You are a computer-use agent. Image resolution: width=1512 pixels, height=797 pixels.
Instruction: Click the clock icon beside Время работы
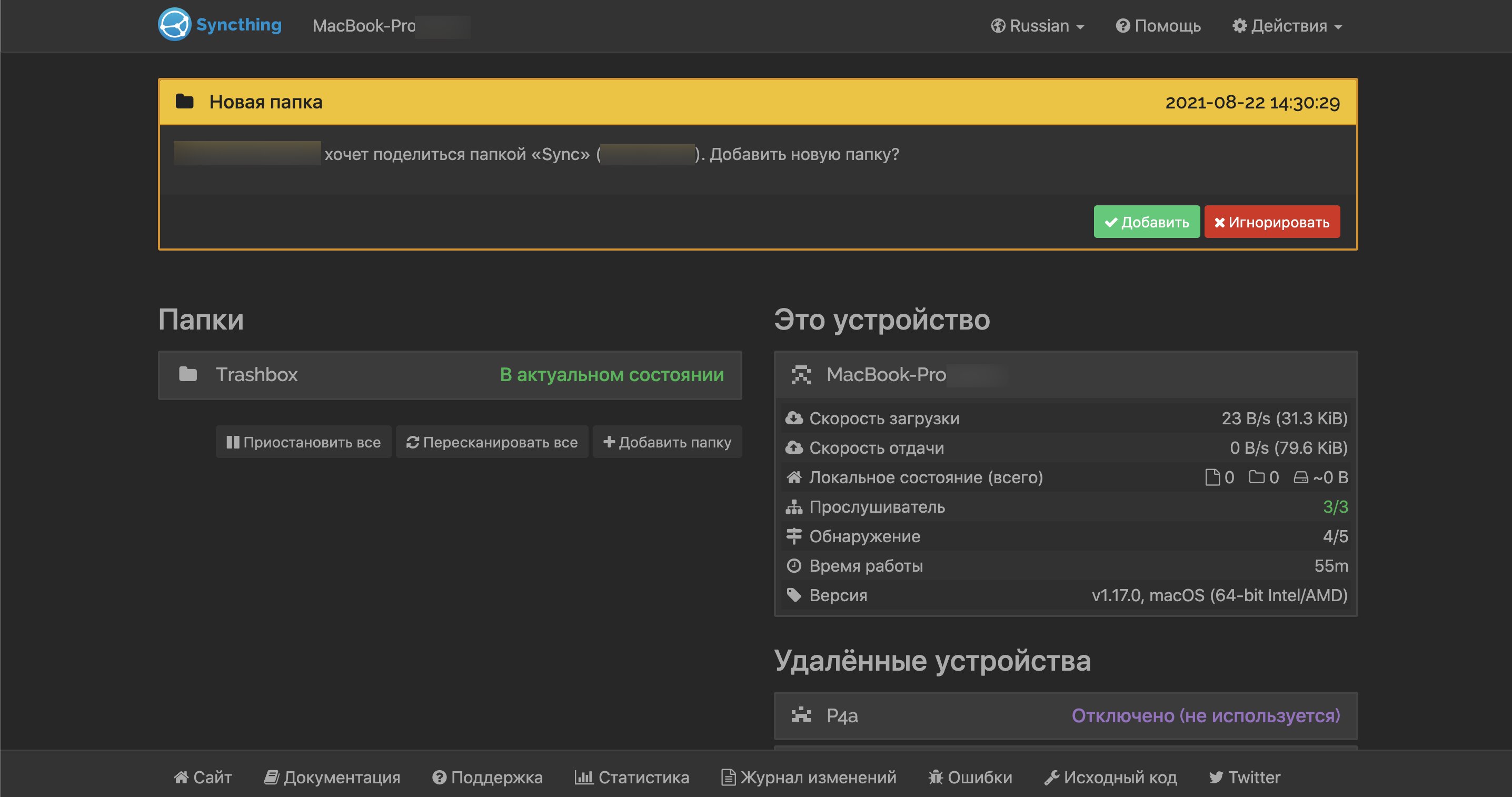[x=794, y=565]
